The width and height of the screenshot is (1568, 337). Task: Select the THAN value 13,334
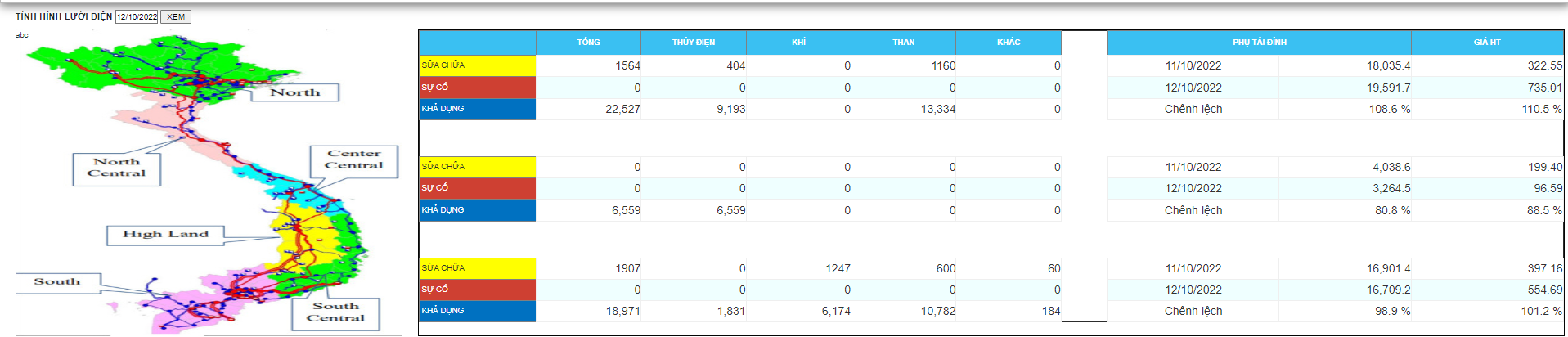pyautogui.click(x=937, y=110)
